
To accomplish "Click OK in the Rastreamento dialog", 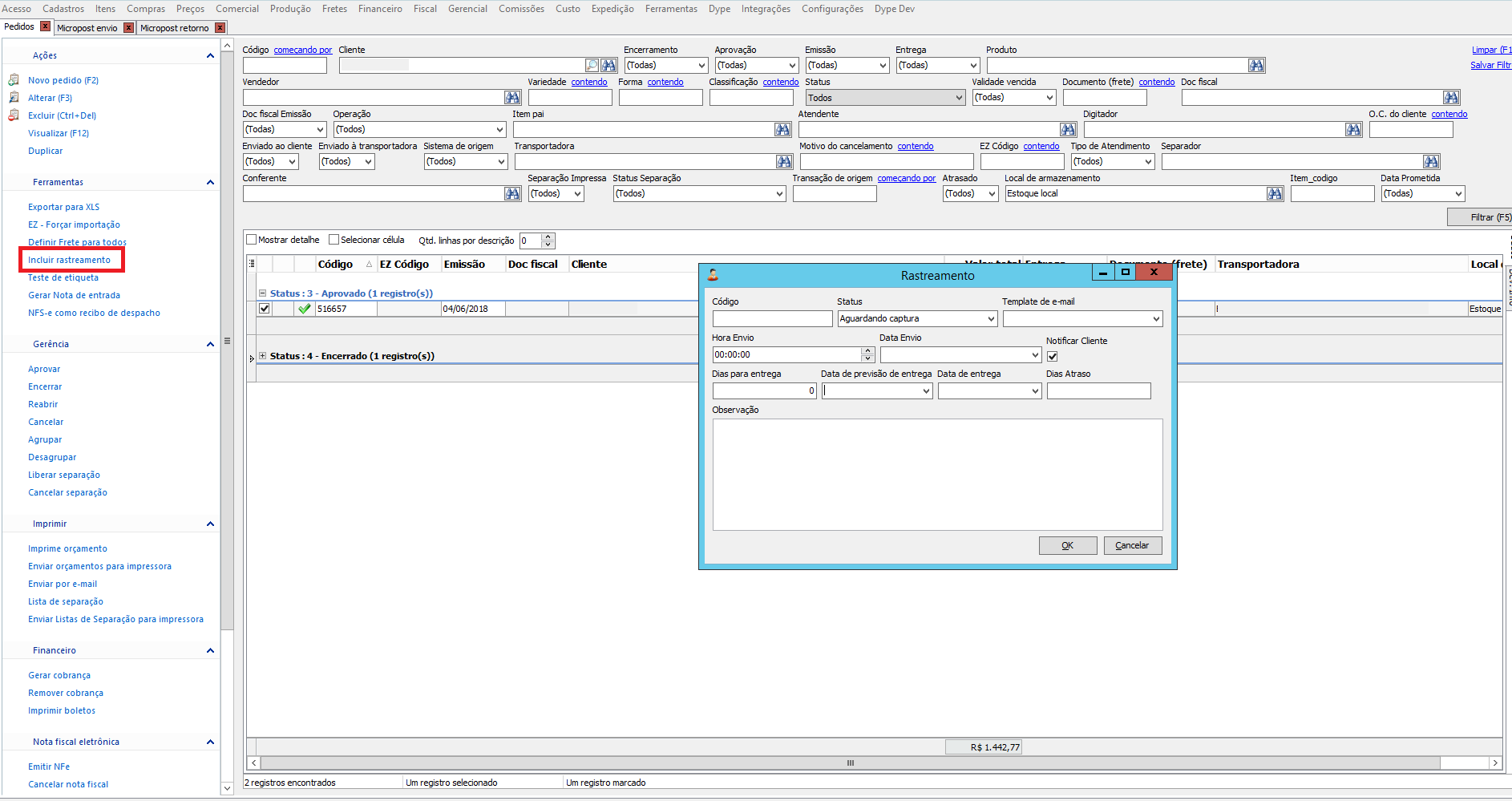I will coord(1068,545).
